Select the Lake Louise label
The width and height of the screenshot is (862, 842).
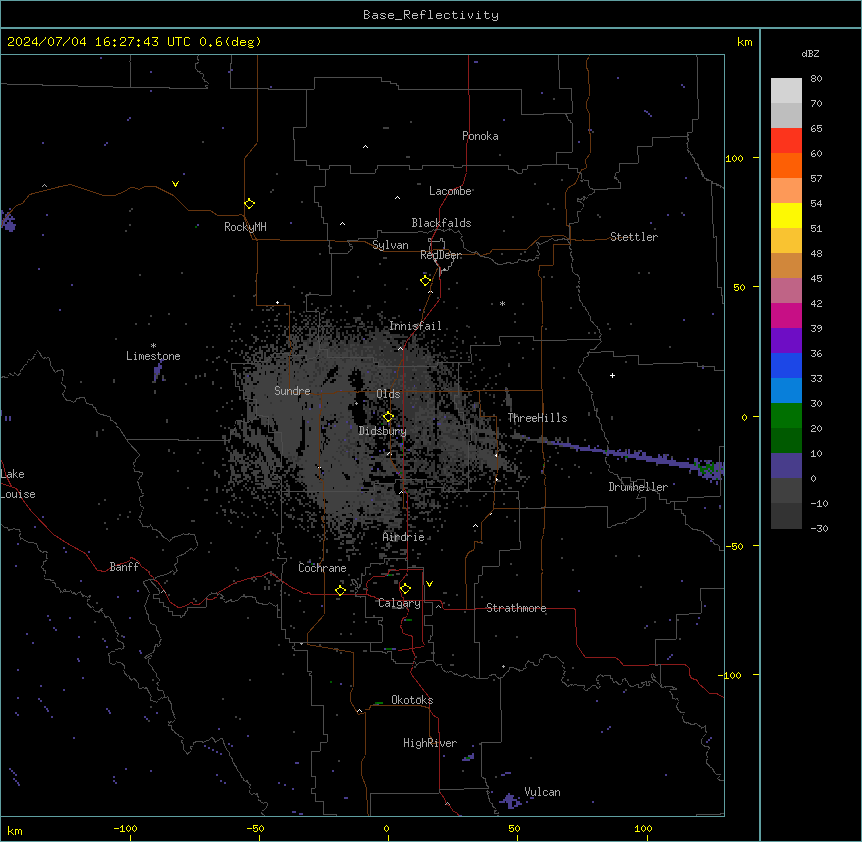(x=18, y=484)
